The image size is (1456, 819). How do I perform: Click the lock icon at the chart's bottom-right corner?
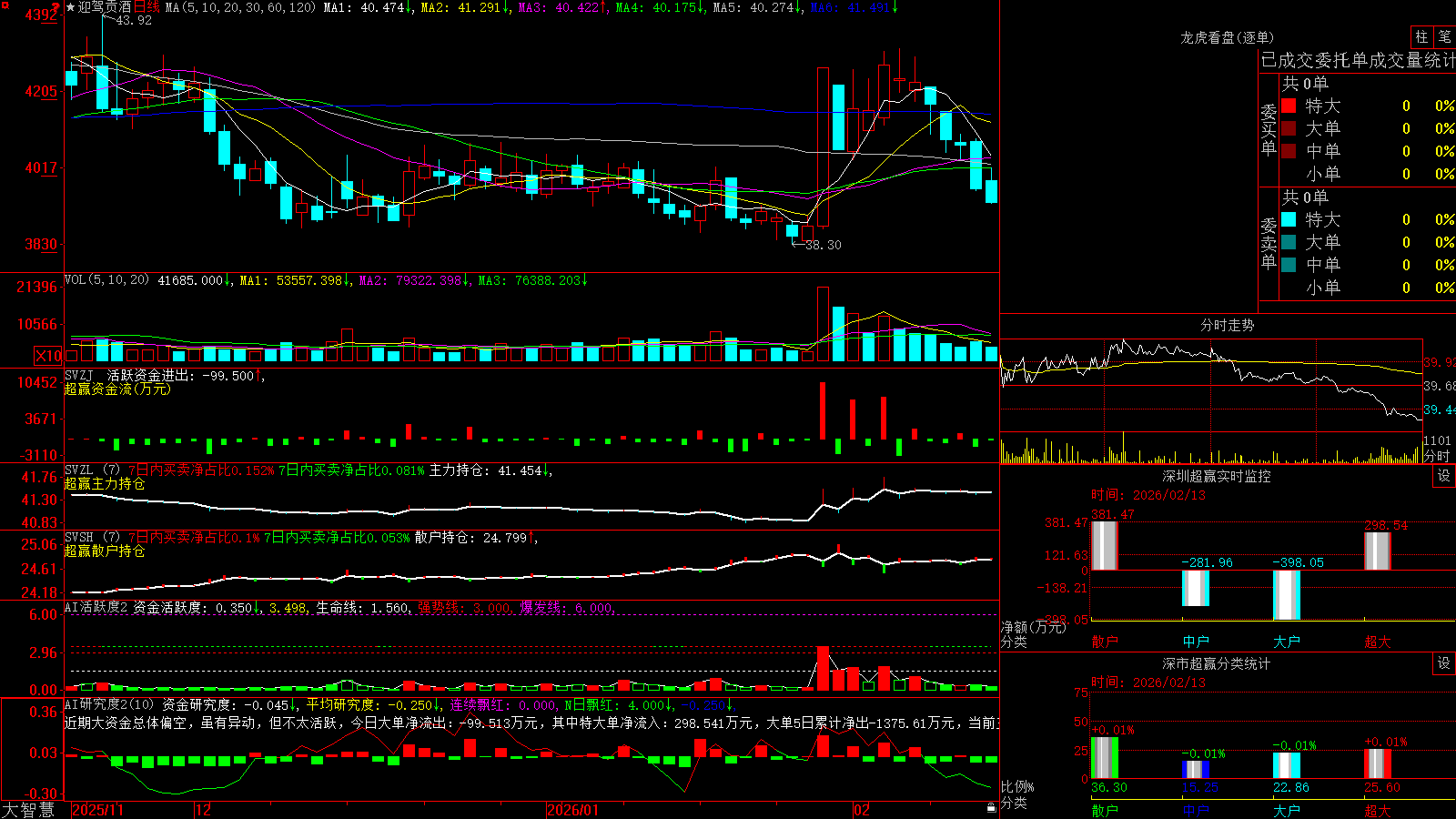point(991,808)
